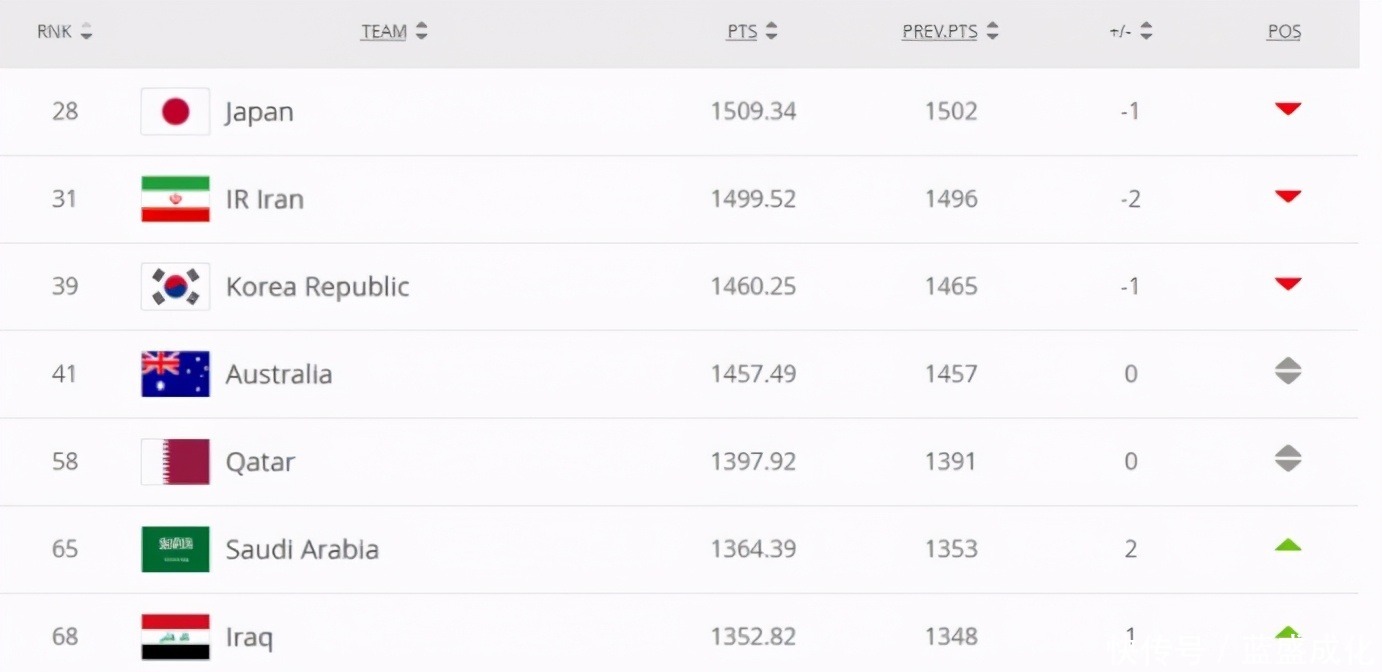Sort table by RNK column arrows
This screenshot has width=1382, height=672.
pos(86,32)
